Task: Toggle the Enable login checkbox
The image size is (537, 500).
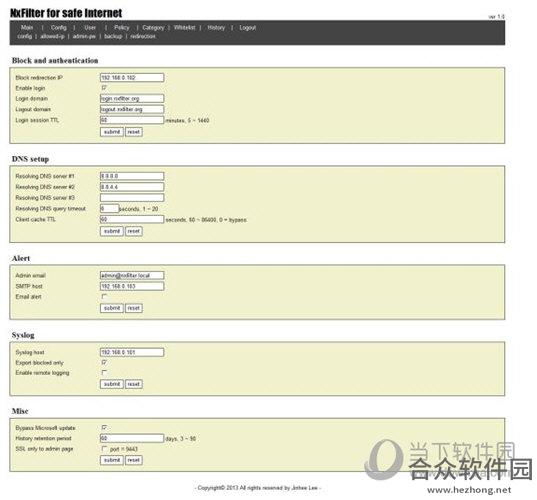Action: coord(104,88)
